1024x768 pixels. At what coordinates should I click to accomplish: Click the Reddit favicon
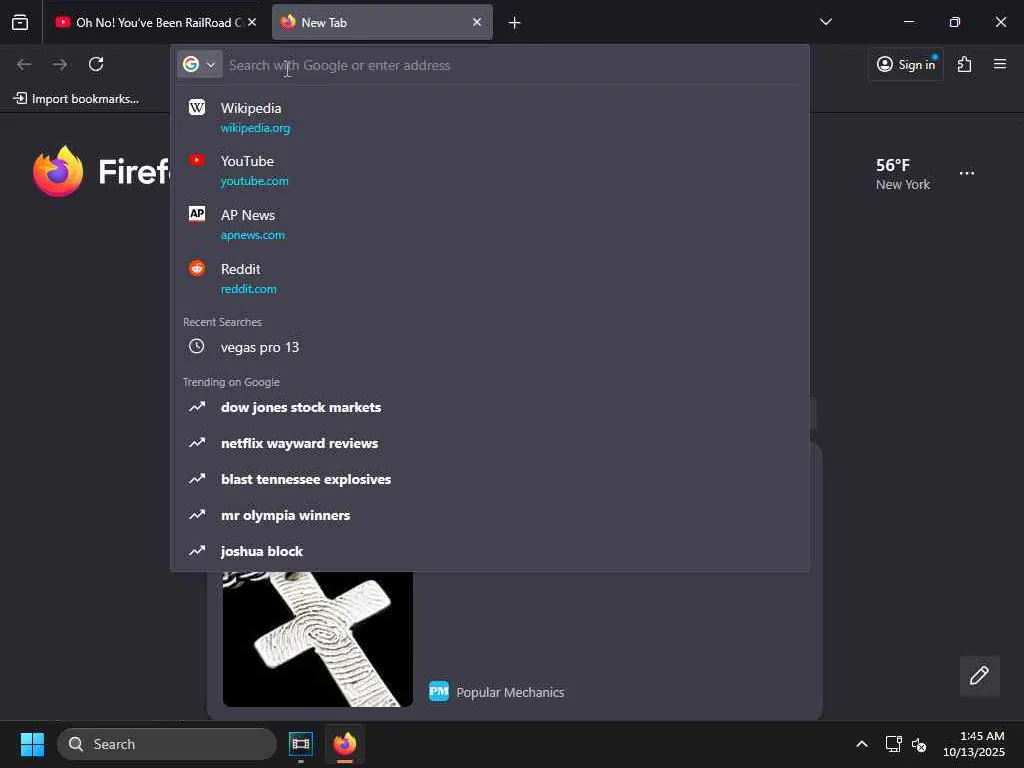pos(197,268)
